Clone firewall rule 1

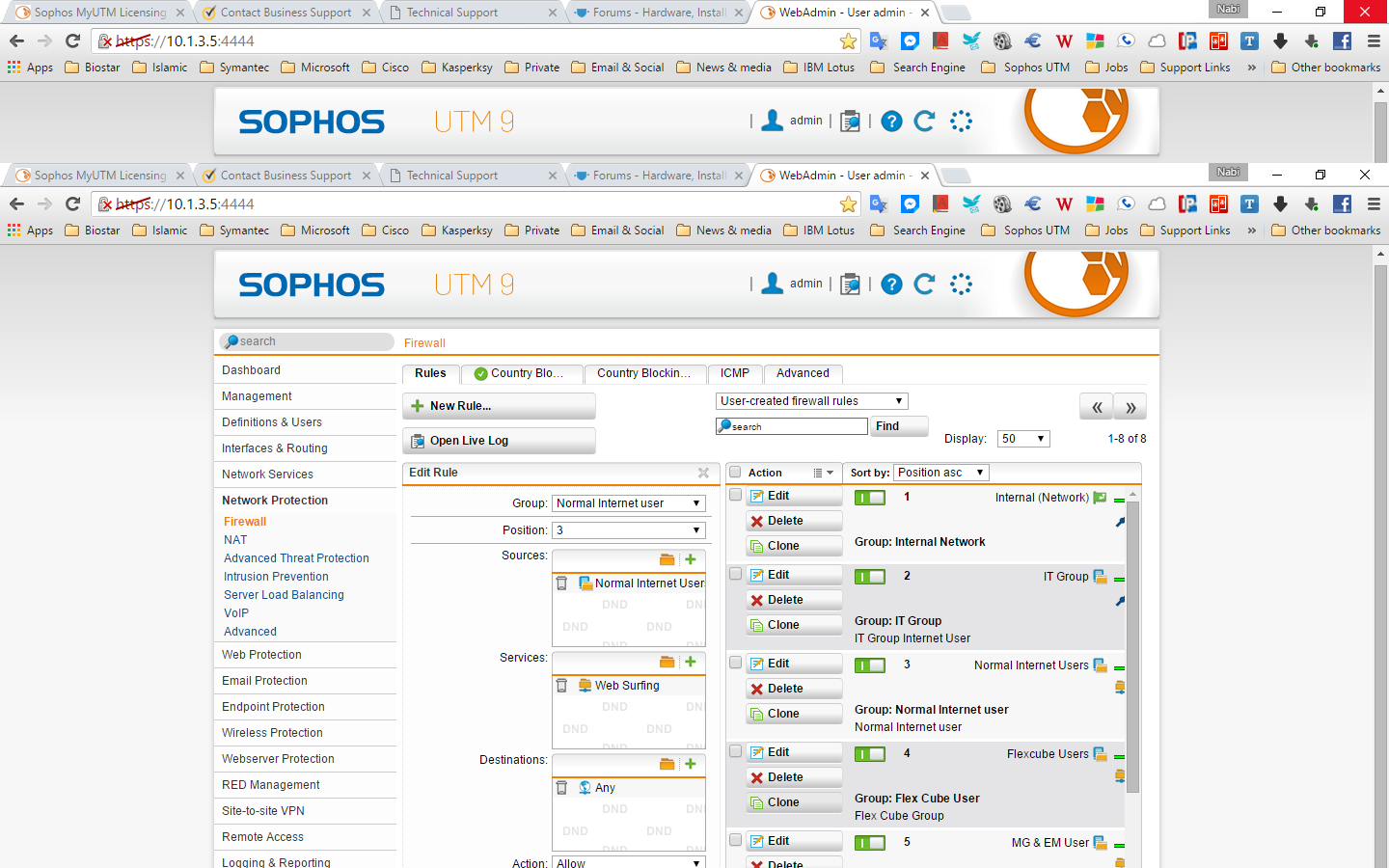[x=794, y=546]
